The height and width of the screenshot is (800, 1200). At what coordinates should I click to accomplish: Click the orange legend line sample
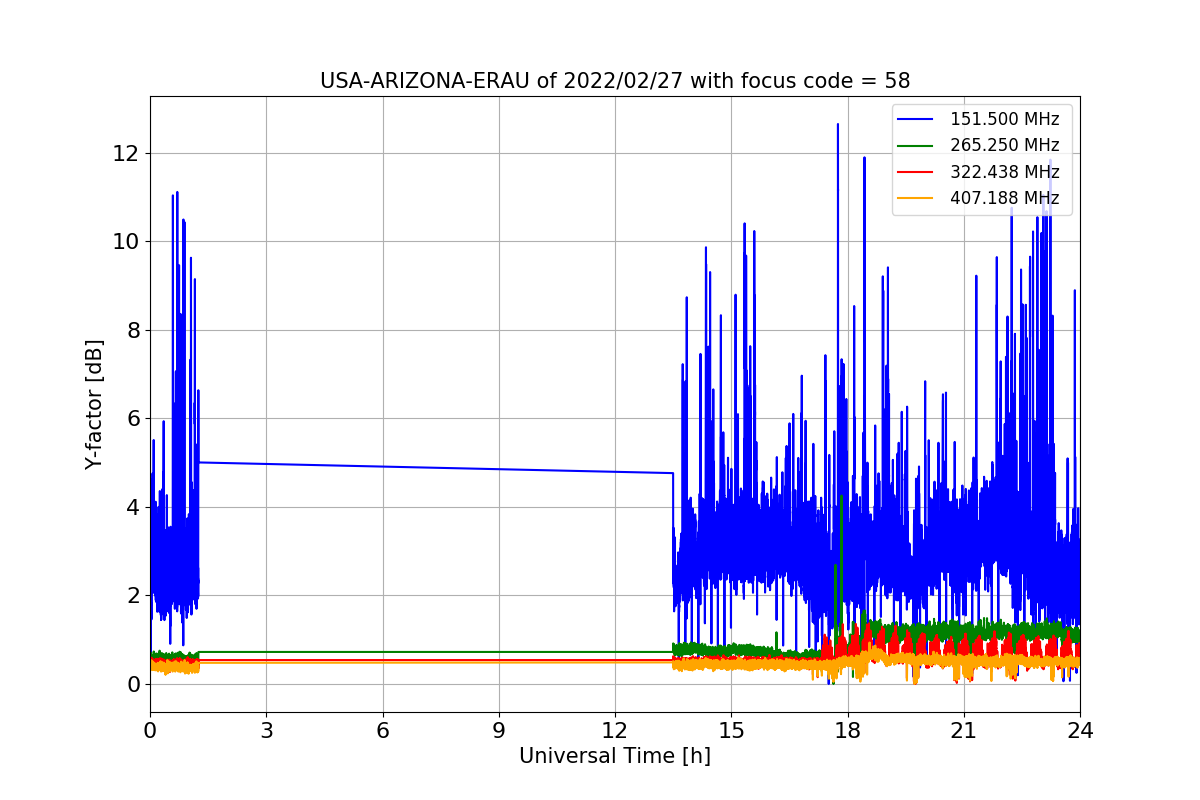pyautogui.click(x=916, y=198)
